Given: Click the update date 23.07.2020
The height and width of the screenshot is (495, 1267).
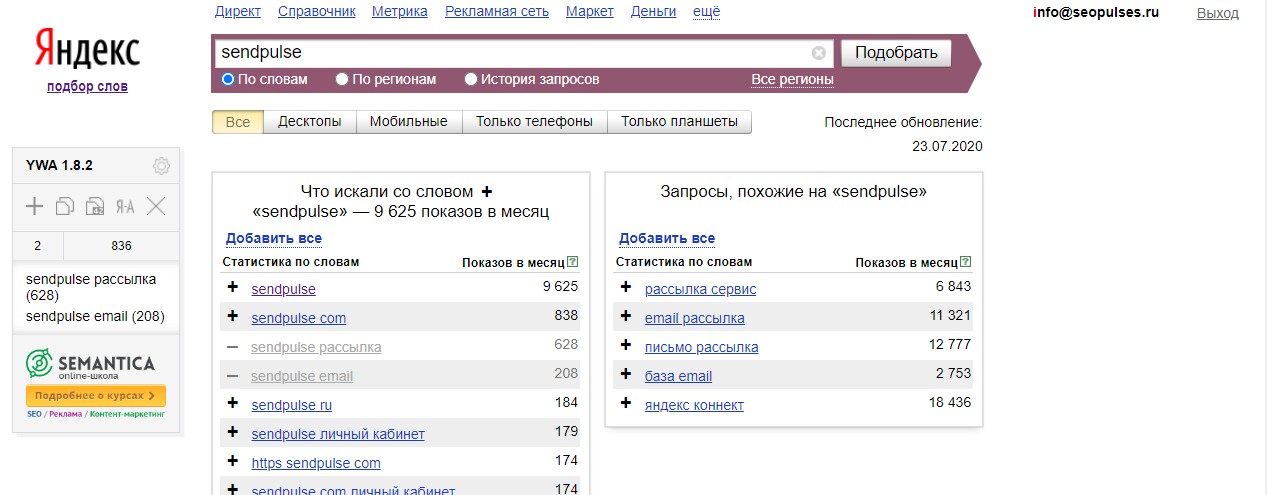Looking at the screenshot, I should 947,146.
